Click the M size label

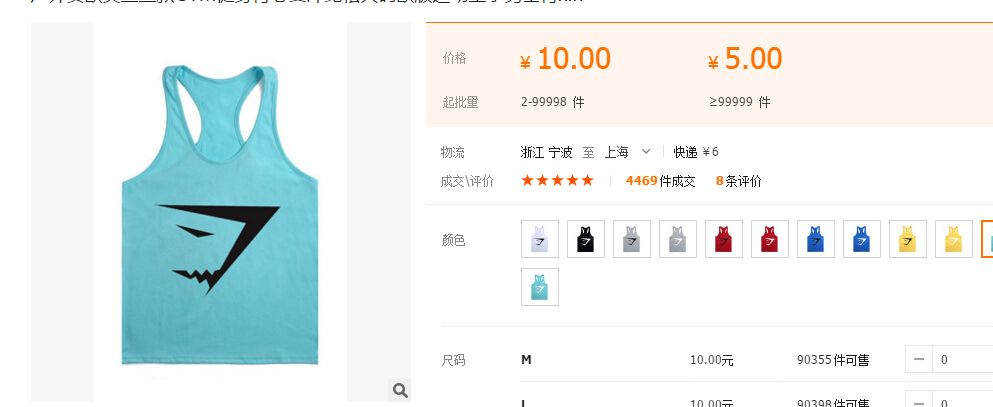(526, 360)
